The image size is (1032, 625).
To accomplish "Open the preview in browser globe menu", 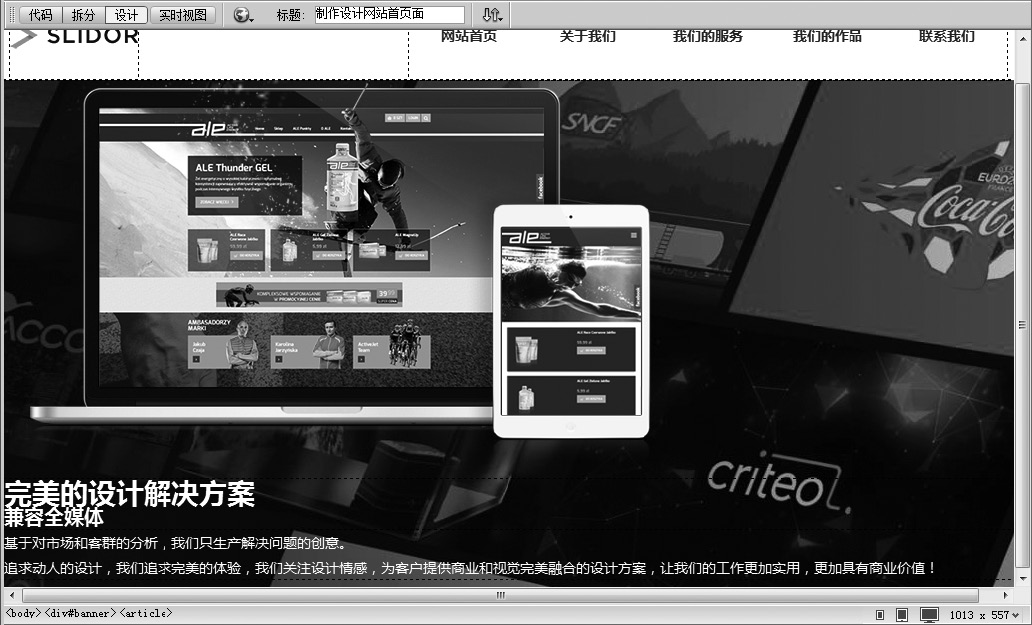I will click(243, 14).
